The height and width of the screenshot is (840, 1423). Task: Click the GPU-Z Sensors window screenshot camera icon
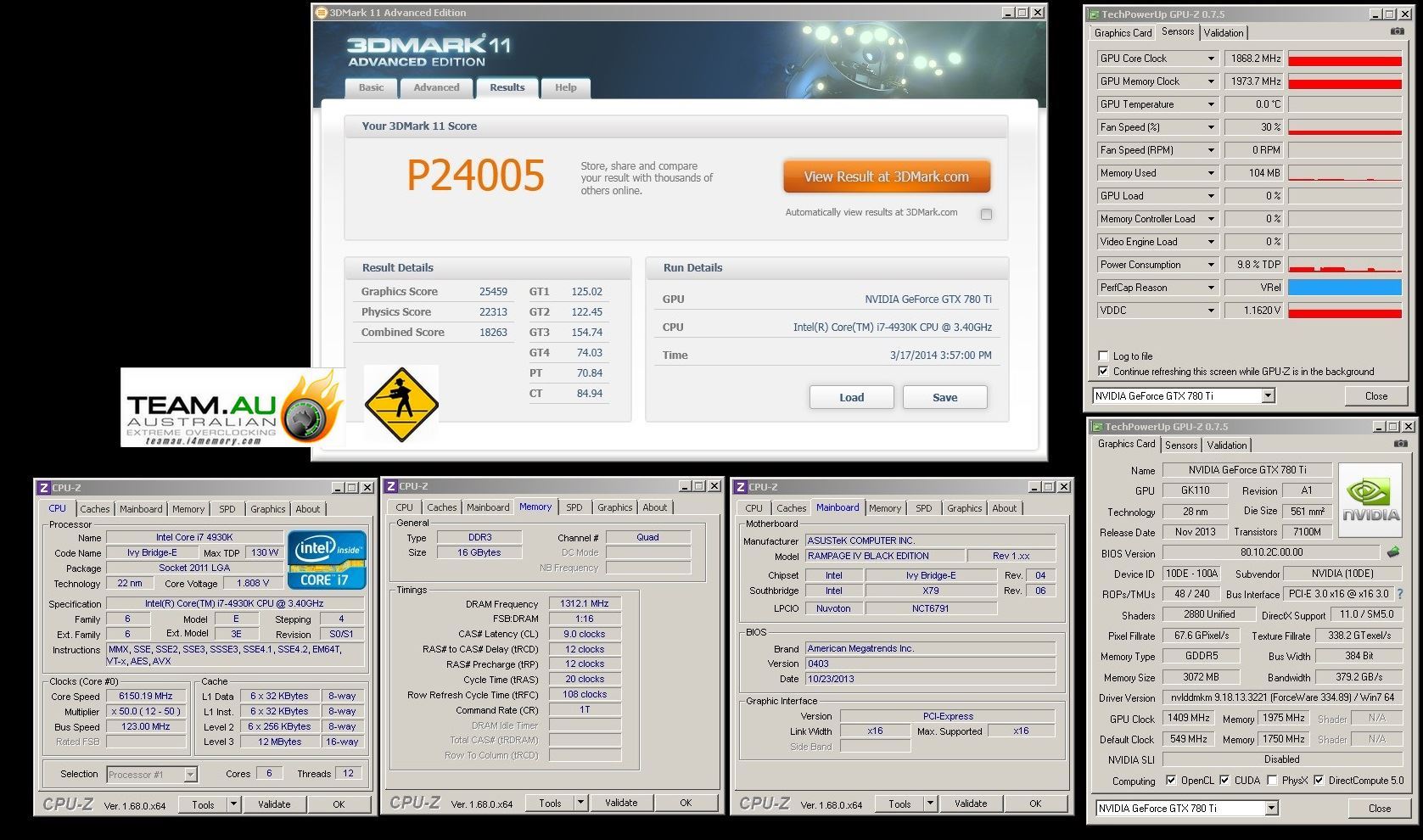[x=1397, y=31]
